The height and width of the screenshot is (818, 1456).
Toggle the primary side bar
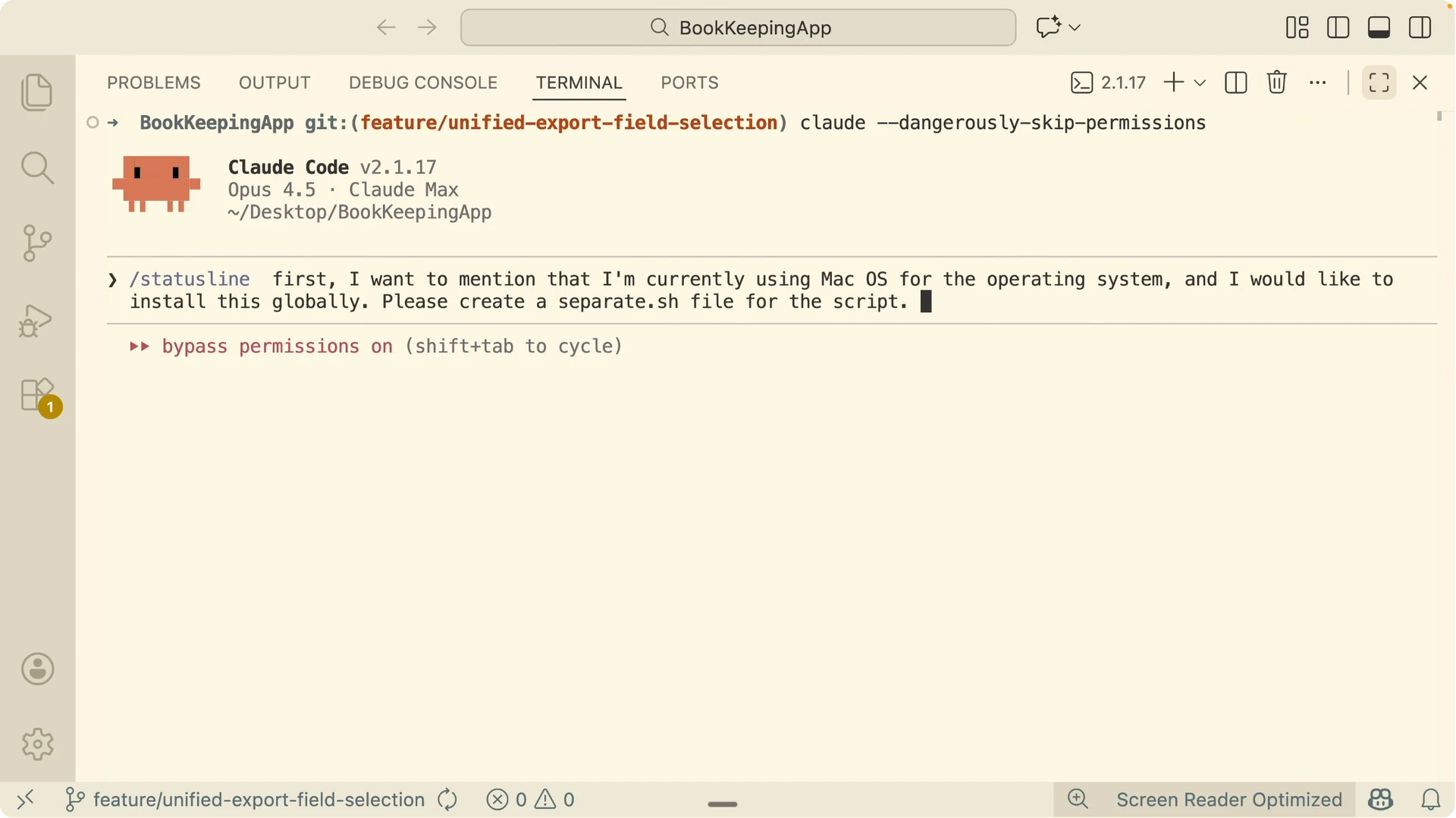1338,28
